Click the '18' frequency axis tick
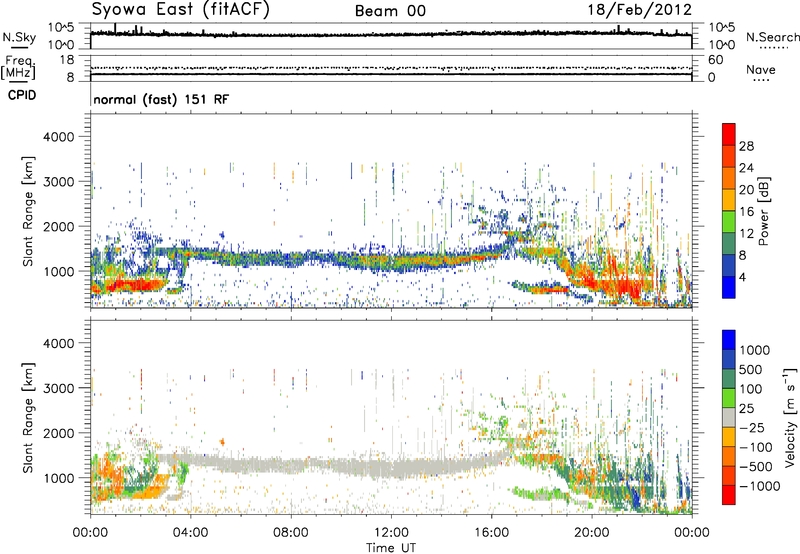Screen dimensions: 800x554 (67, 60)
